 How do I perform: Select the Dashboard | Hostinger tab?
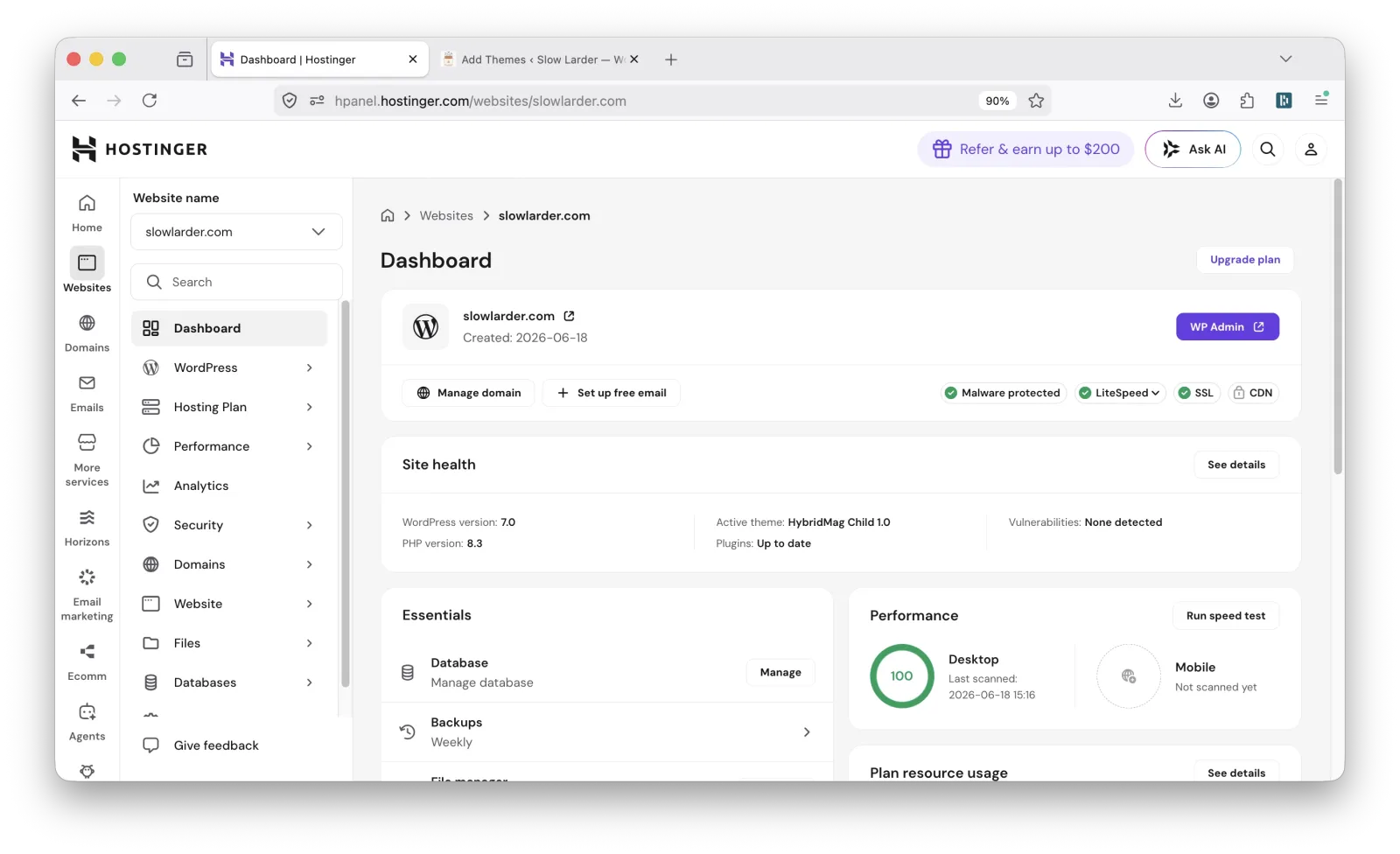[318, 59]
